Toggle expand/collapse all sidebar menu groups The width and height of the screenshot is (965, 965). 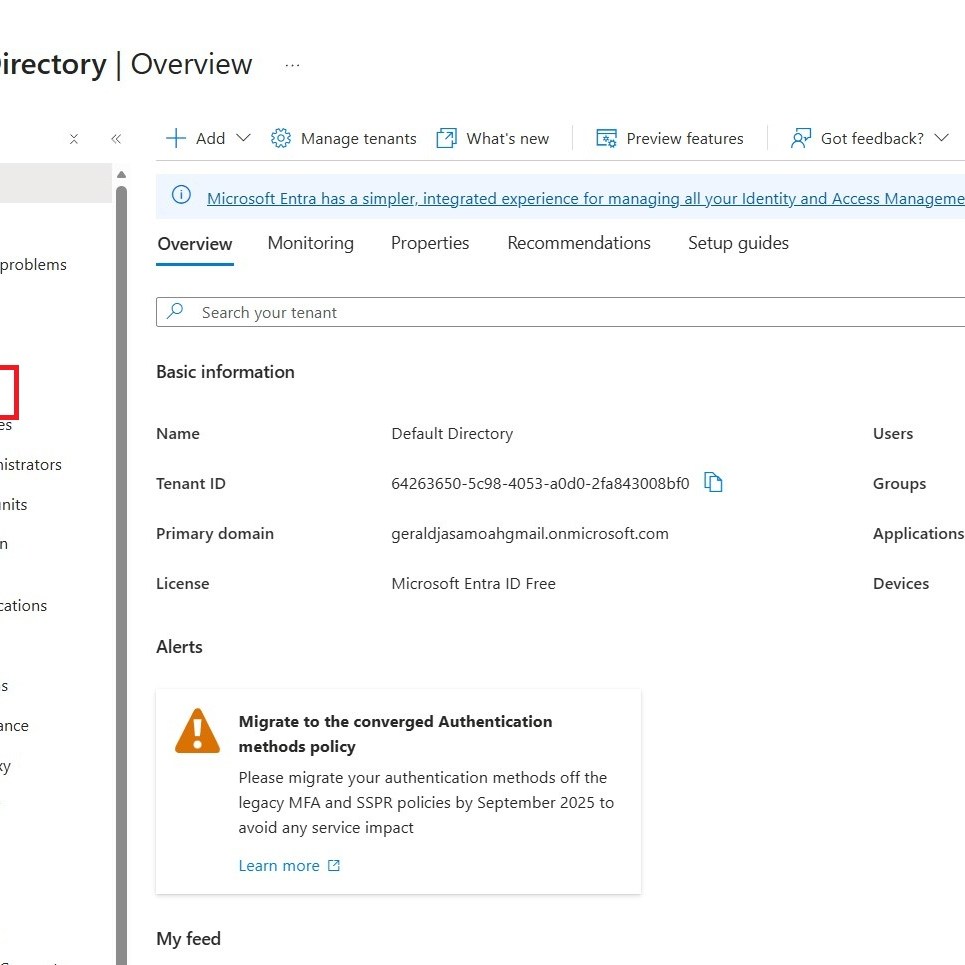coord(74,139)
